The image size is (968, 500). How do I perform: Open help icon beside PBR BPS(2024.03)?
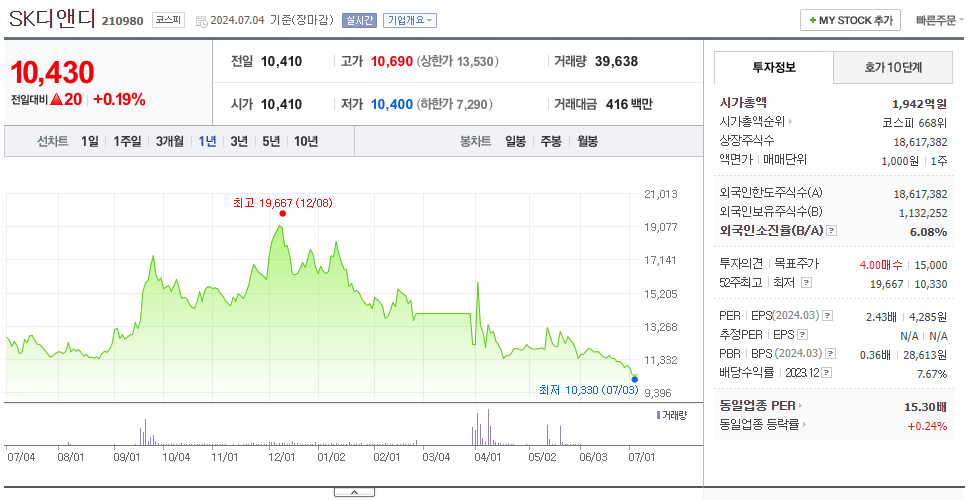(831, 354)
